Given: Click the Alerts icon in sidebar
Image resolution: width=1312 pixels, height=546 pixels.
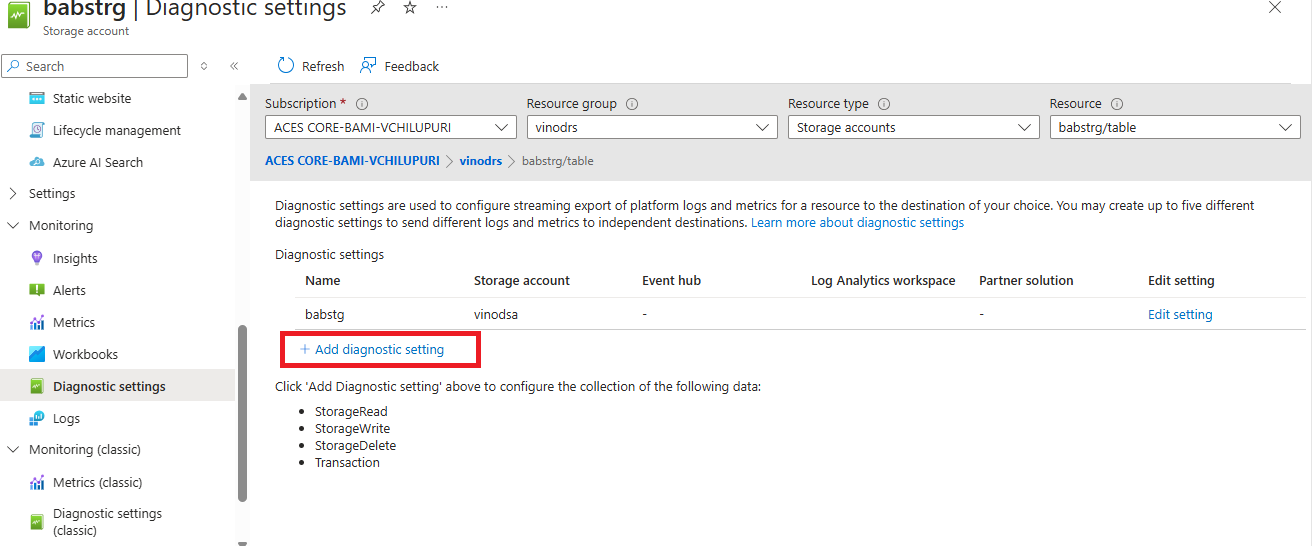Looking at the screenshot, I should click(37, 290).
